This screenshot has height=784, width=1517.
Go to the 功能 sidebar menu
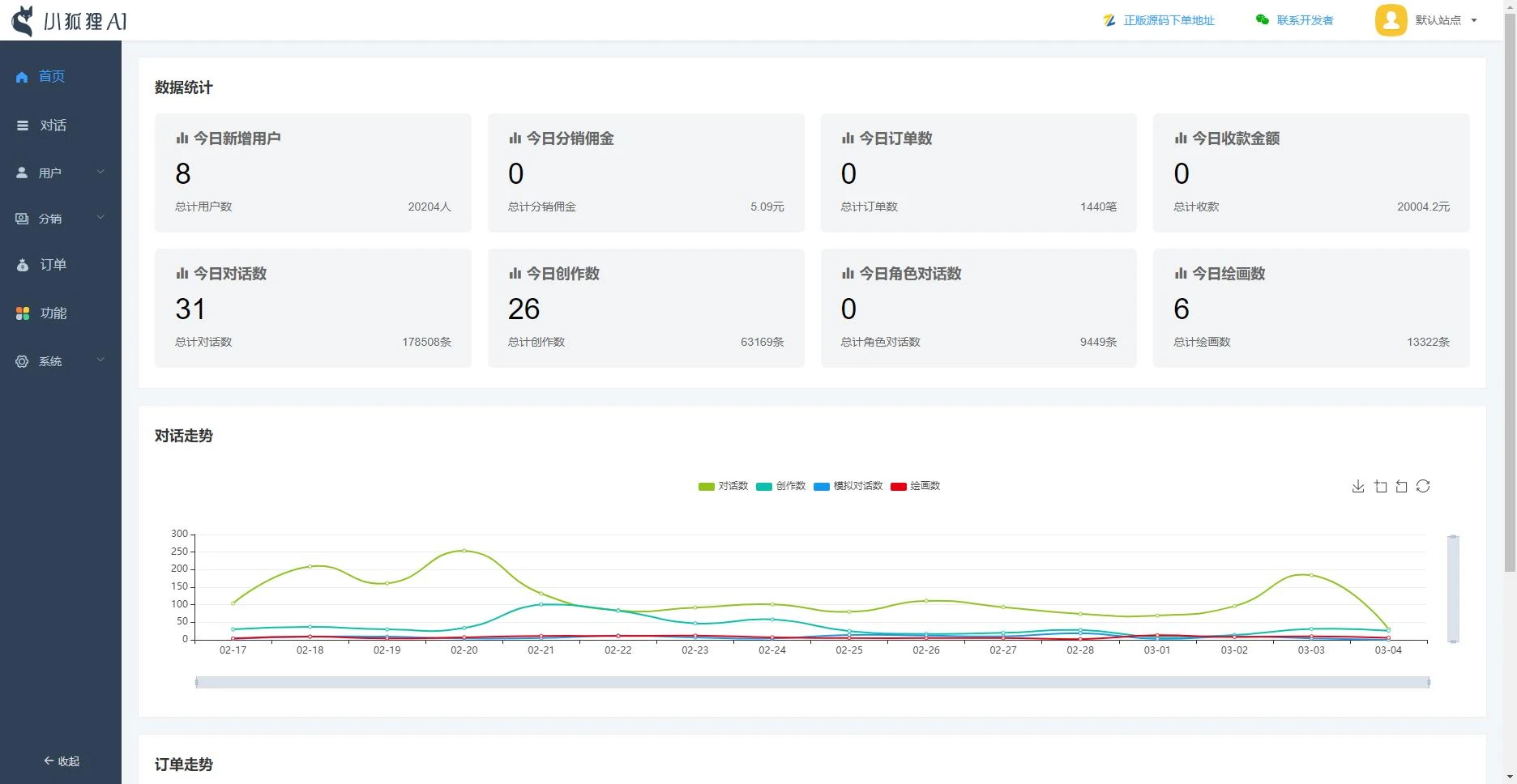coord(53,313)
